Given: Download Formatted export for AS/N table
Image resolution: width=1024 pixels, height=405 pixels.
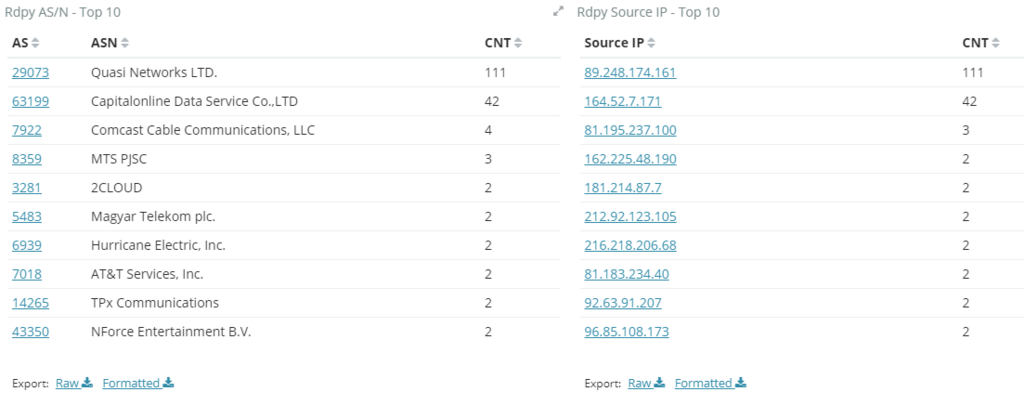Looking at the screenshot, I should (138, 383).
